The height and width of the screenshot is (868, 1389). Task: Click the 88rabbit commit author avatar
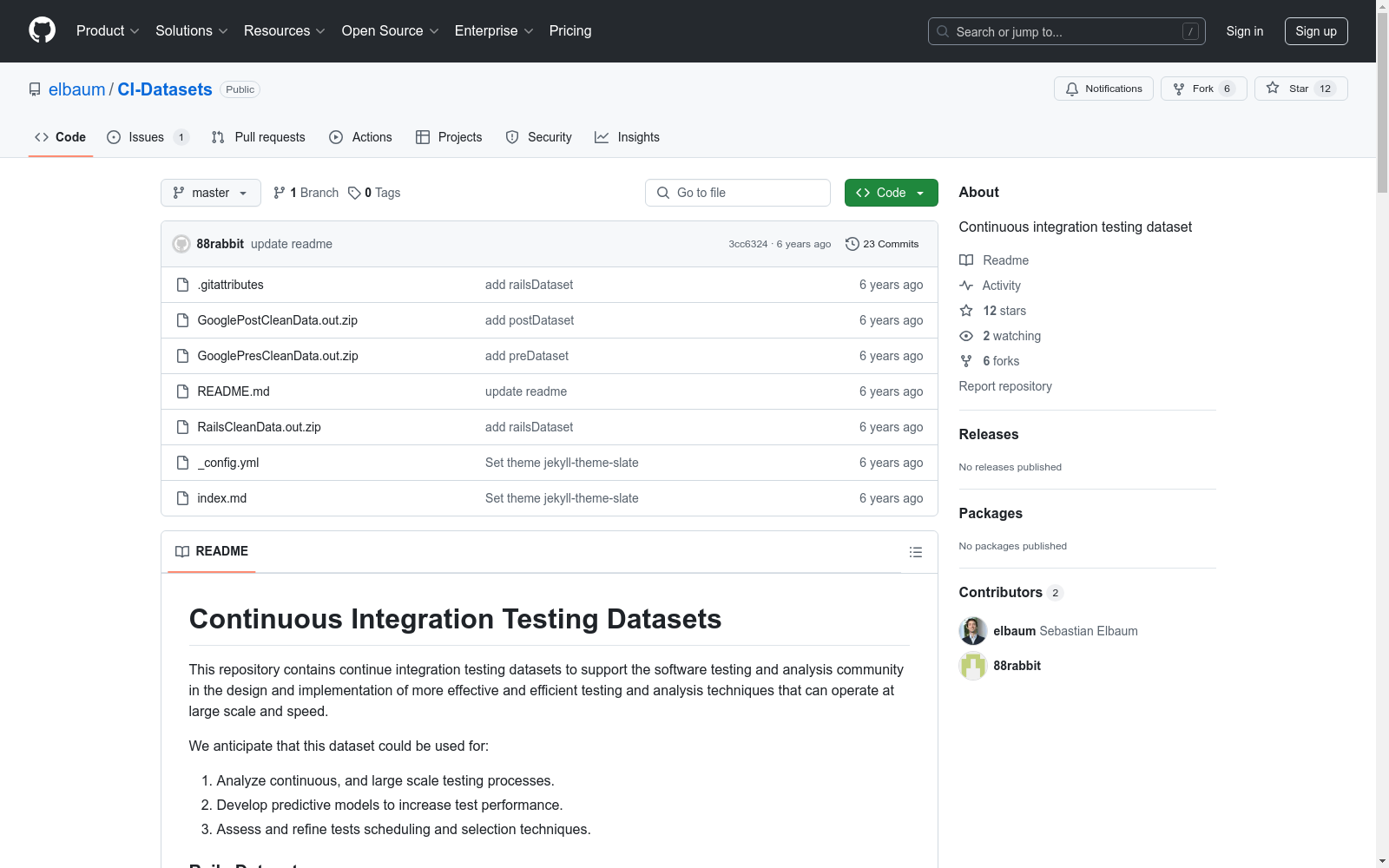(x=181, y=244)
